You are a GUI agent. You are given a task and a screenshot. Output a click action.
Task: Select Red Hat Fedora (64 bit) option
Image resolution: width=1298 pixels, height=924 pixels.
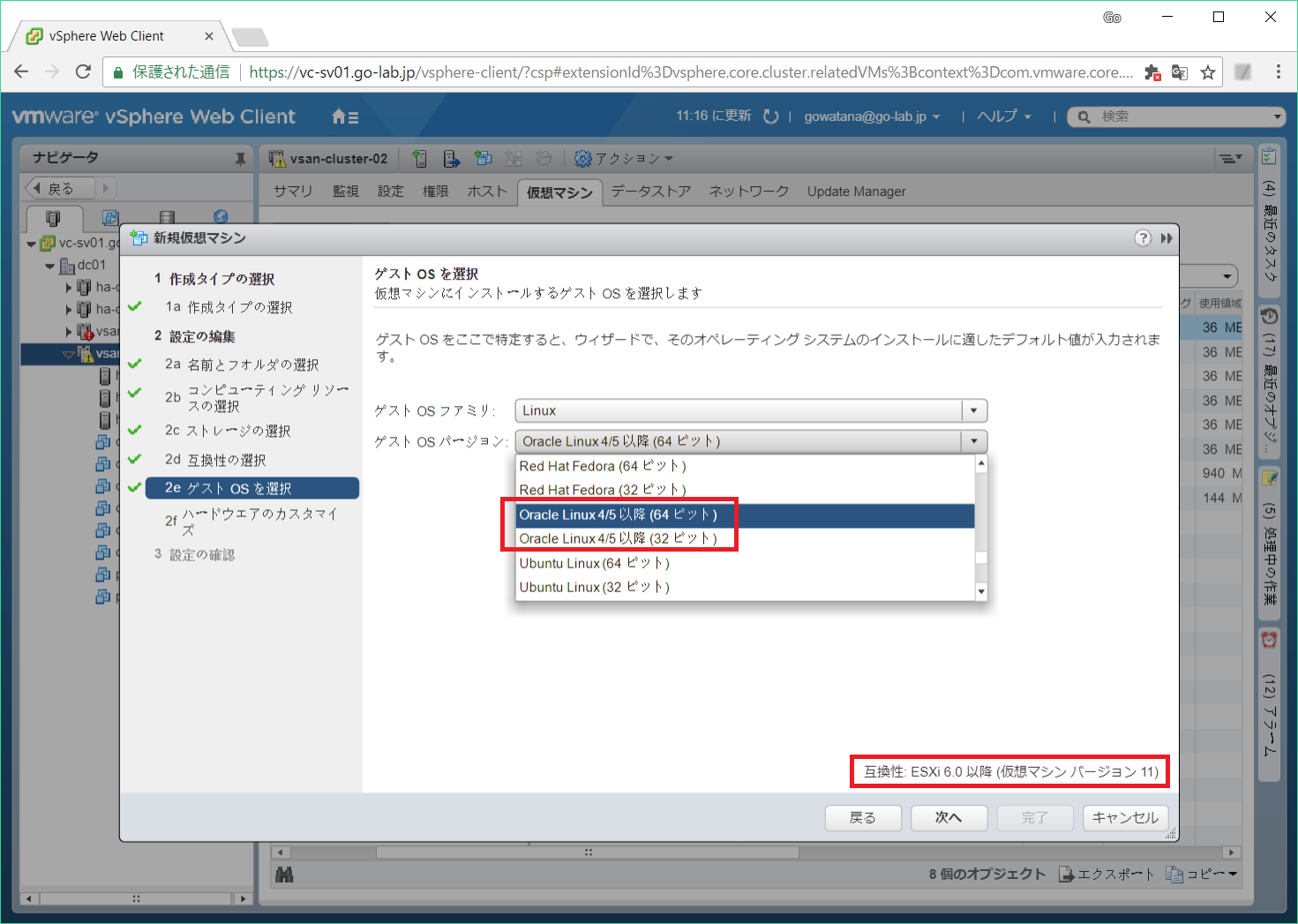coord(746,466)
